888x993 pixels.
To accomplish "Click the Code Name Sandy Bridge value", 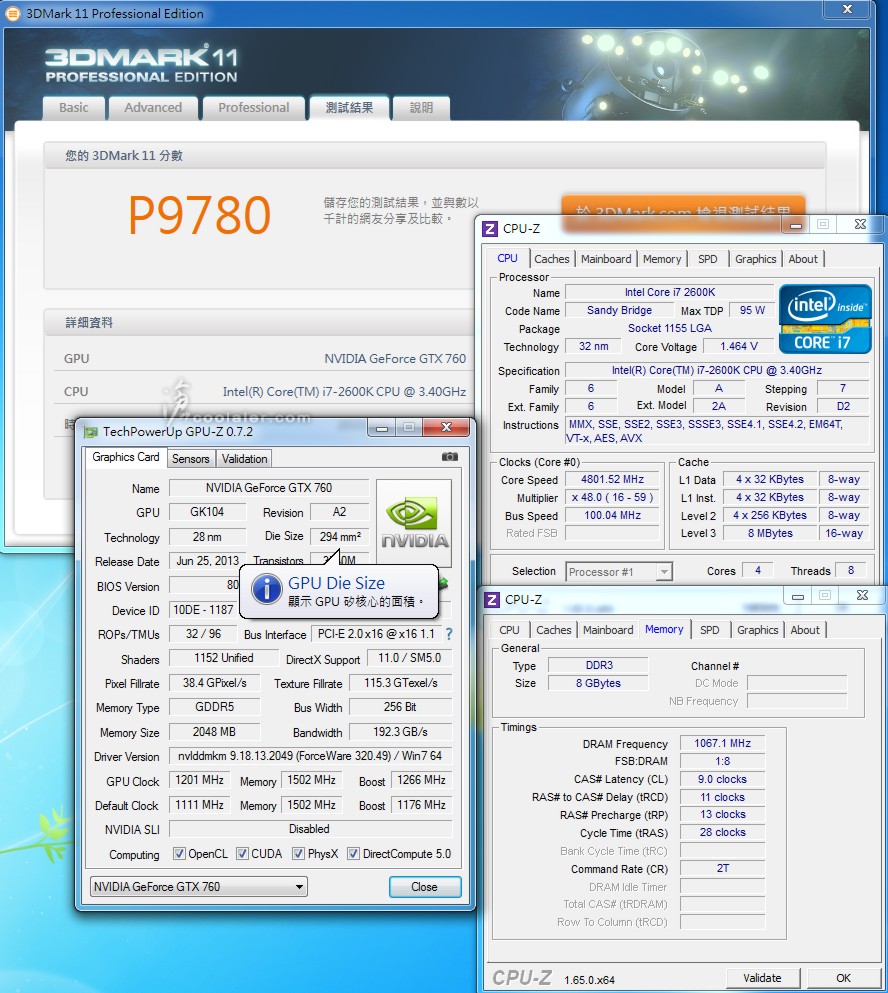I will (619, 310).
